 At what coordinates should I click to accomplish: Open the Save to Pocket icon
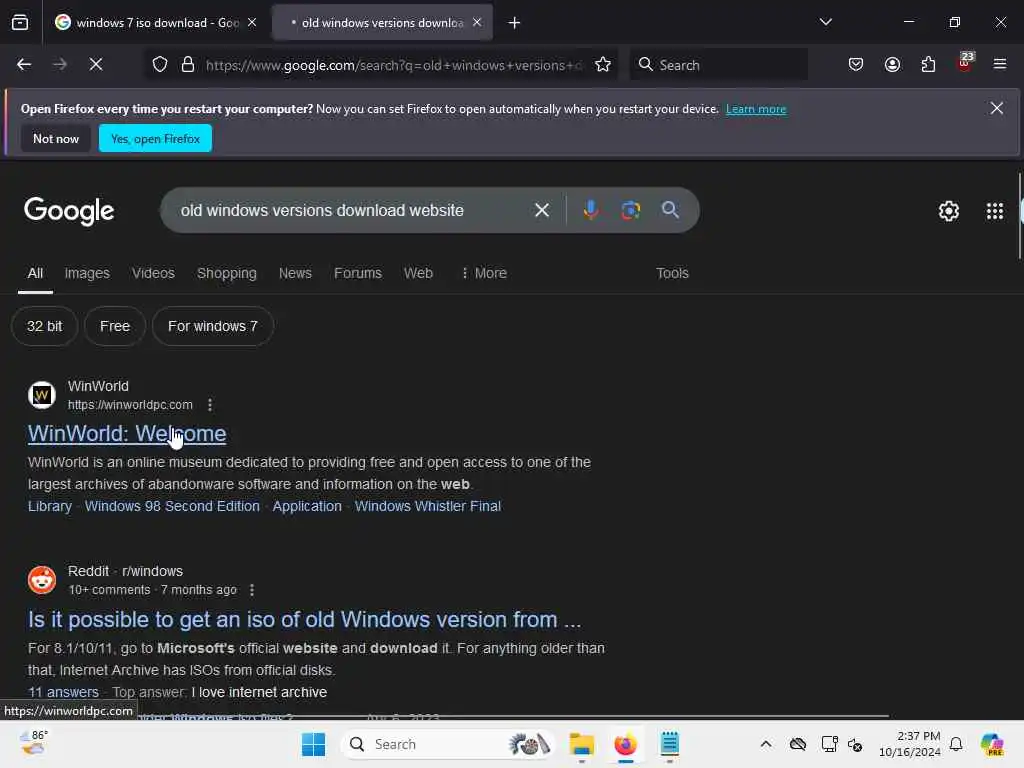(856, 65)
